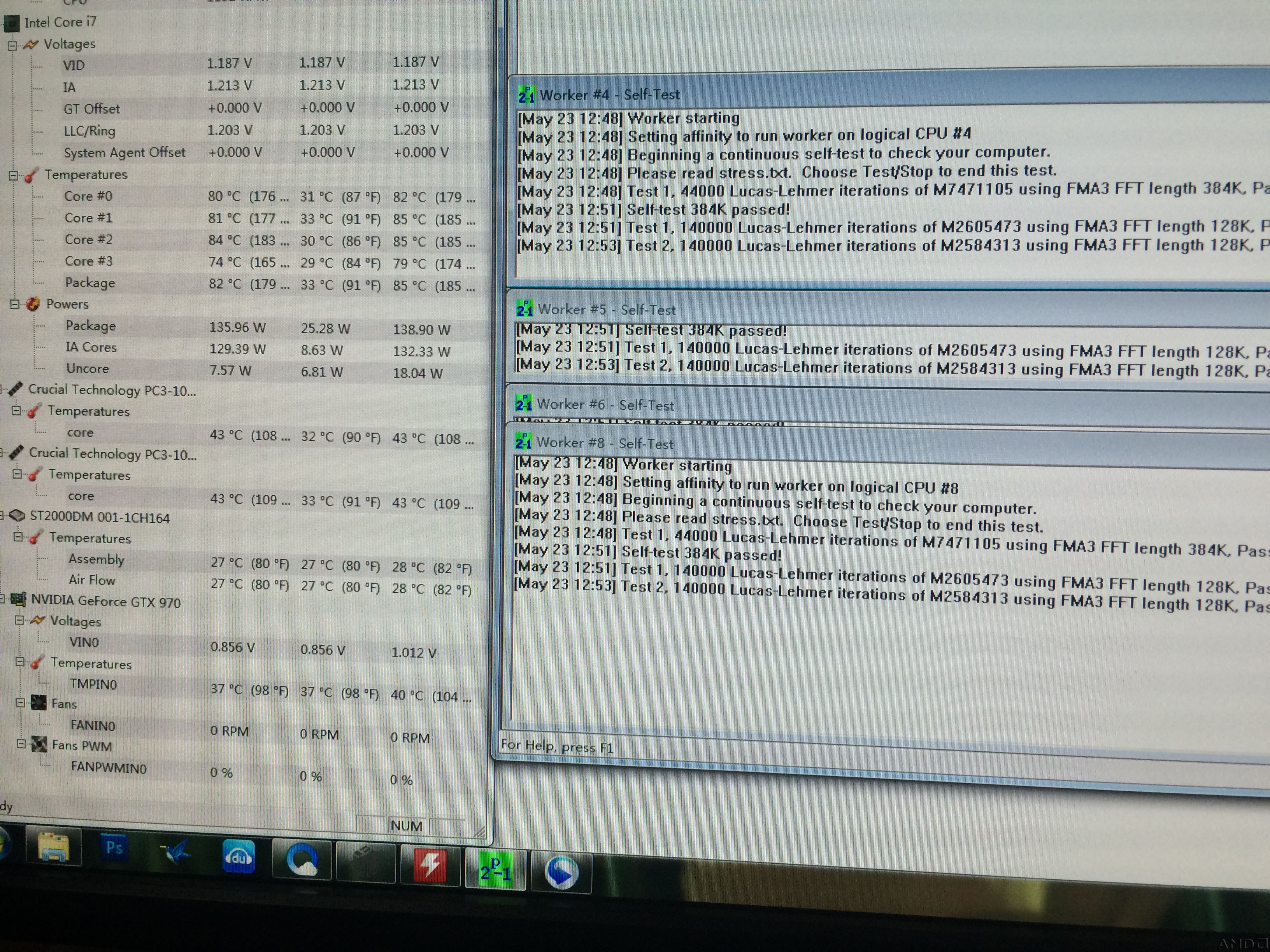Click the first Crucial Technology memory icon
The width and height of the screenshot is (1270, 952).
(x=16, y=389)
